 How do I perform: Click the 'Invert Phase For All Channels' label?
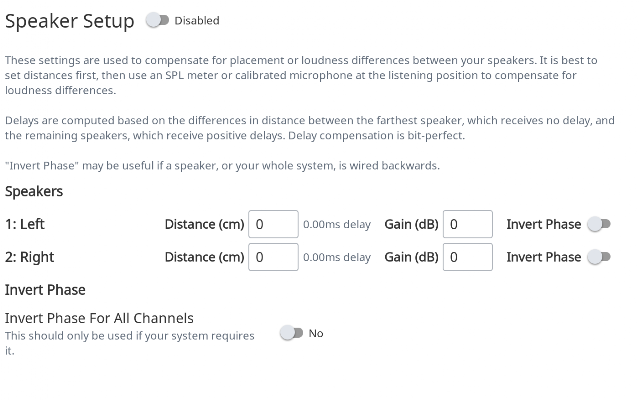(x=99, y=318)
